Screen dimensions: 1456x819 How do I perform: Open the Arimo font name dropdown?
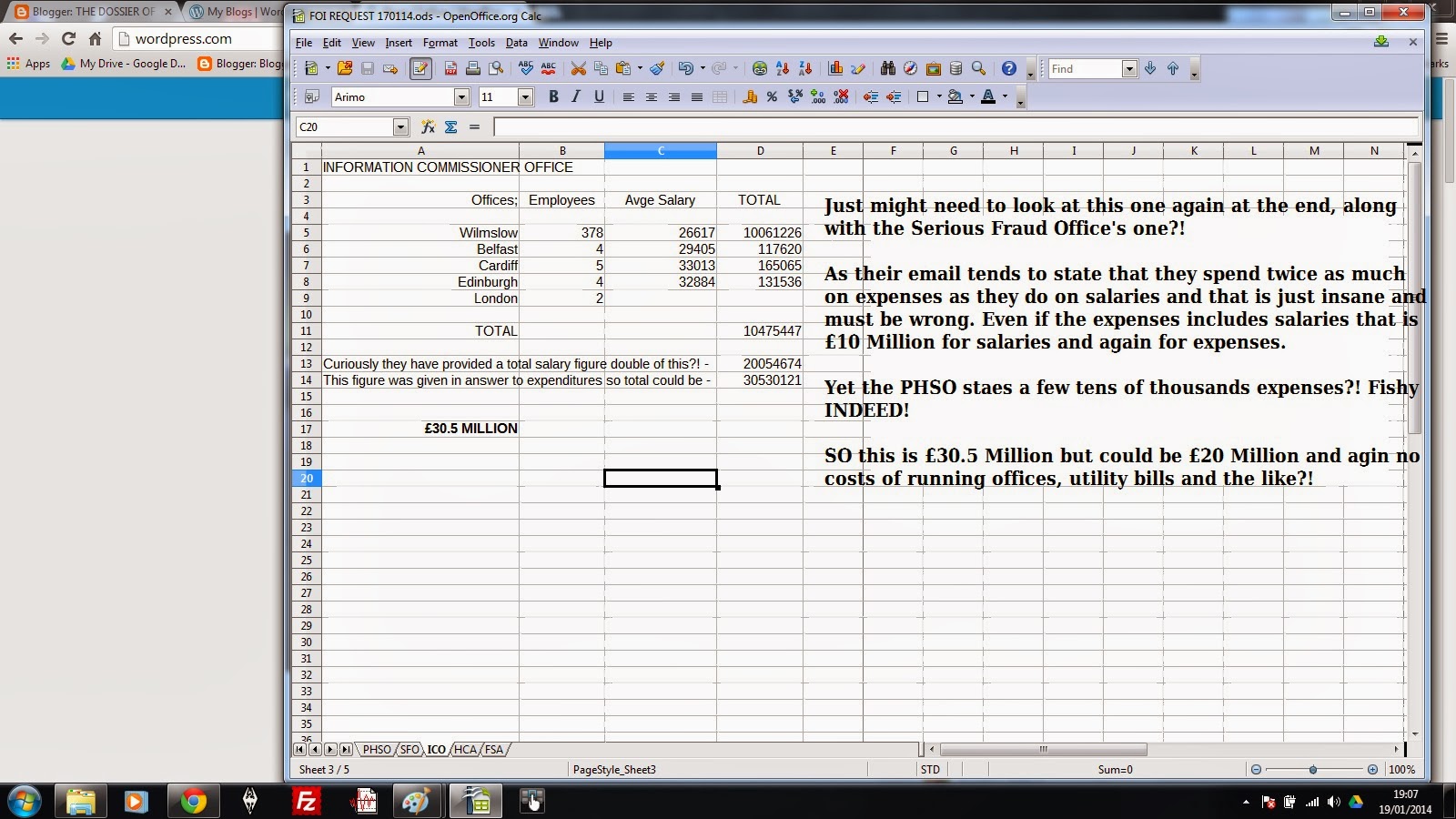(x=461, y=97)
